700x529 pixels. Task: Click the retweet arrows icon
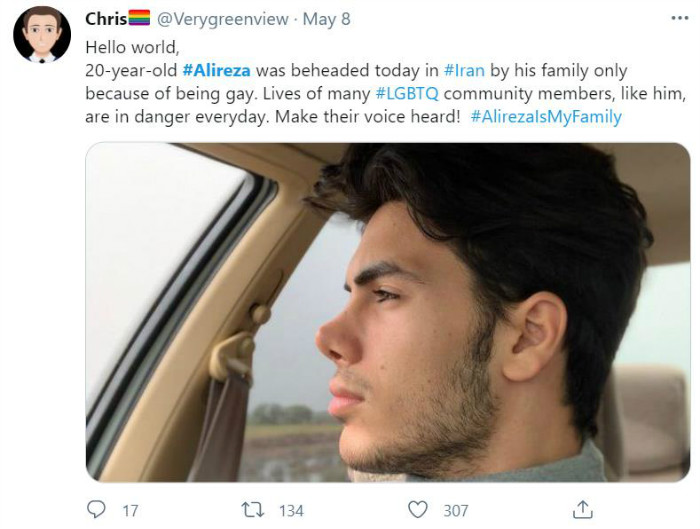253,510
